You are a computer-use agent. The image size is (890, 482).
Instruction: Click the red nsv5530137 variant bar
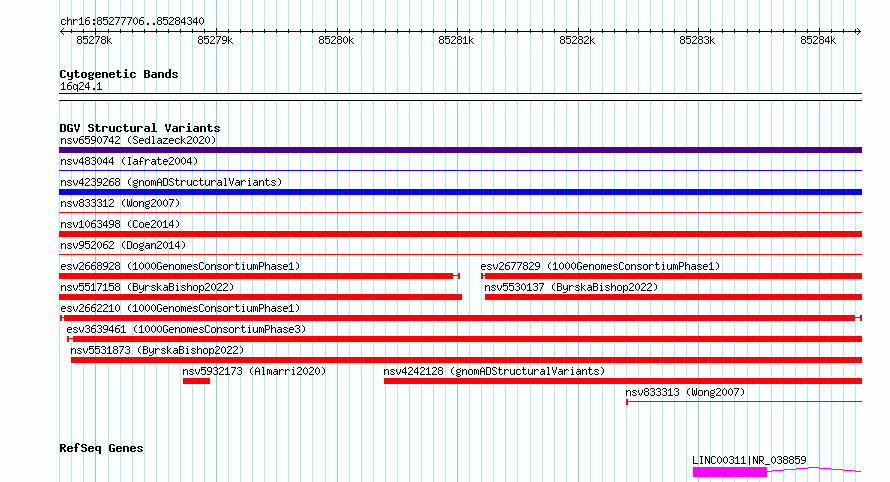click(673, 297)
